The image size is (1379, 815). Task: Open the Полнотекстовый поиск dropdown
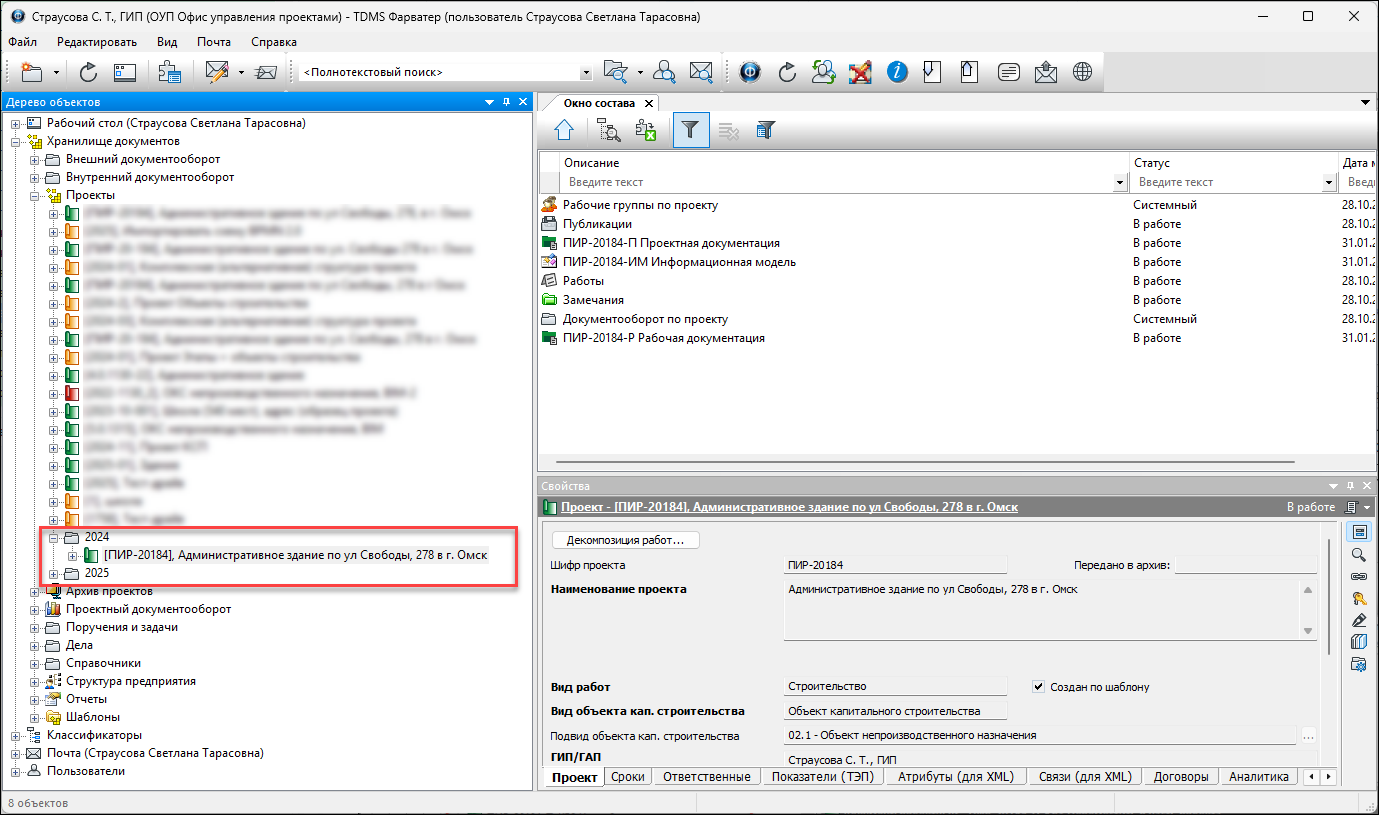[x=586, y=73]
